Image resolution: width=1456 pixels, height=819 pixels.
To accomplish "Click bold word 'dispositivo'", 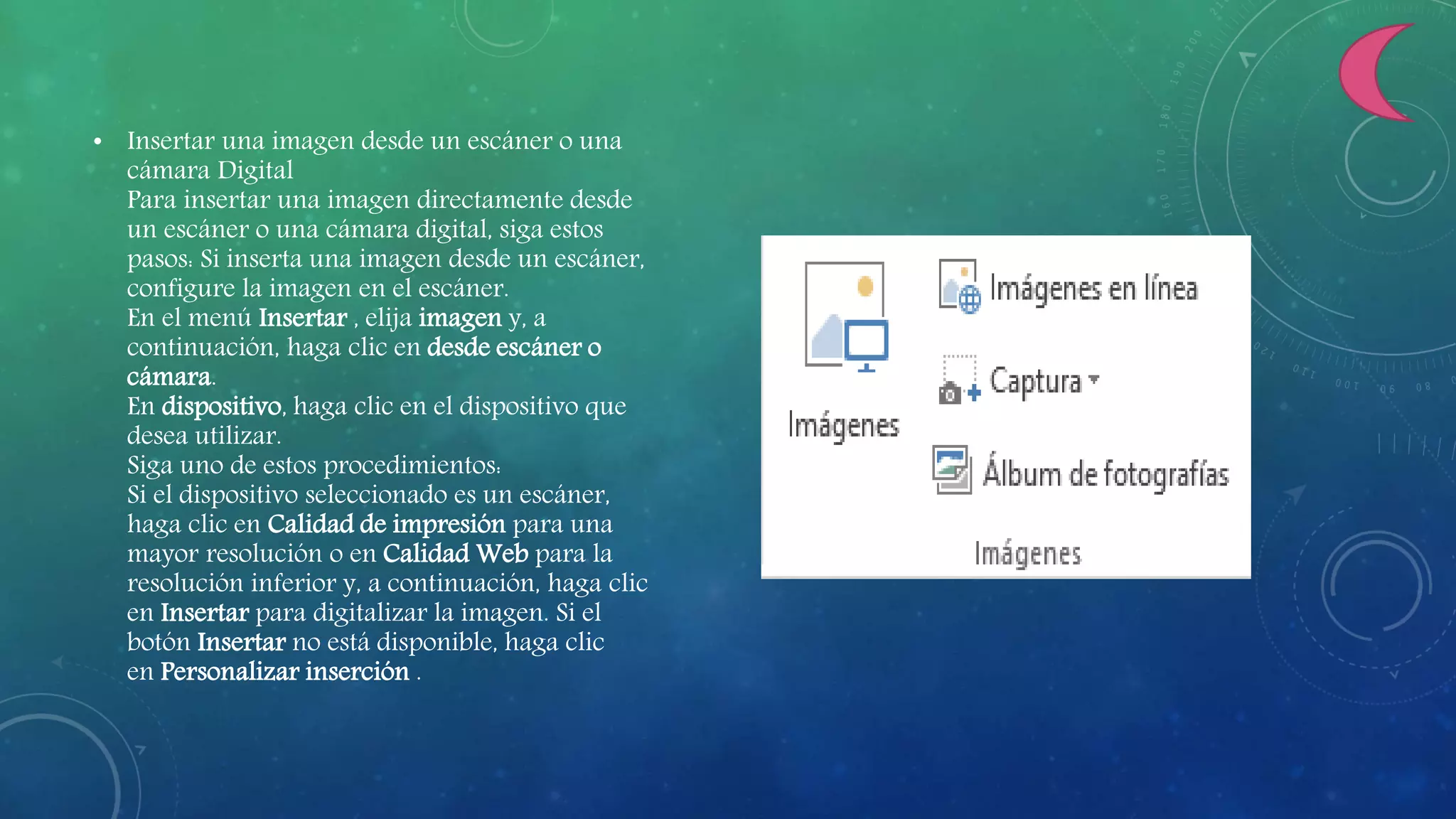I will click(222, 406).
